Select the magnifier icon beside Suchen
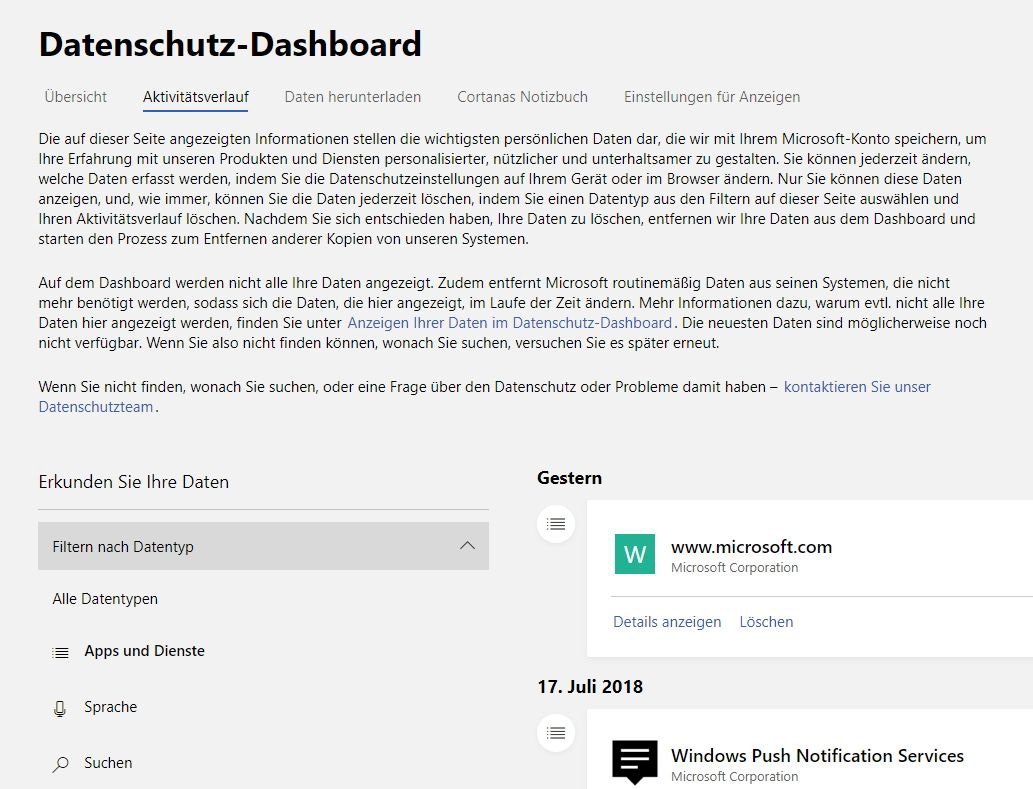The image size is (1033, 789). pyautogui.click(x=60, y=762)
